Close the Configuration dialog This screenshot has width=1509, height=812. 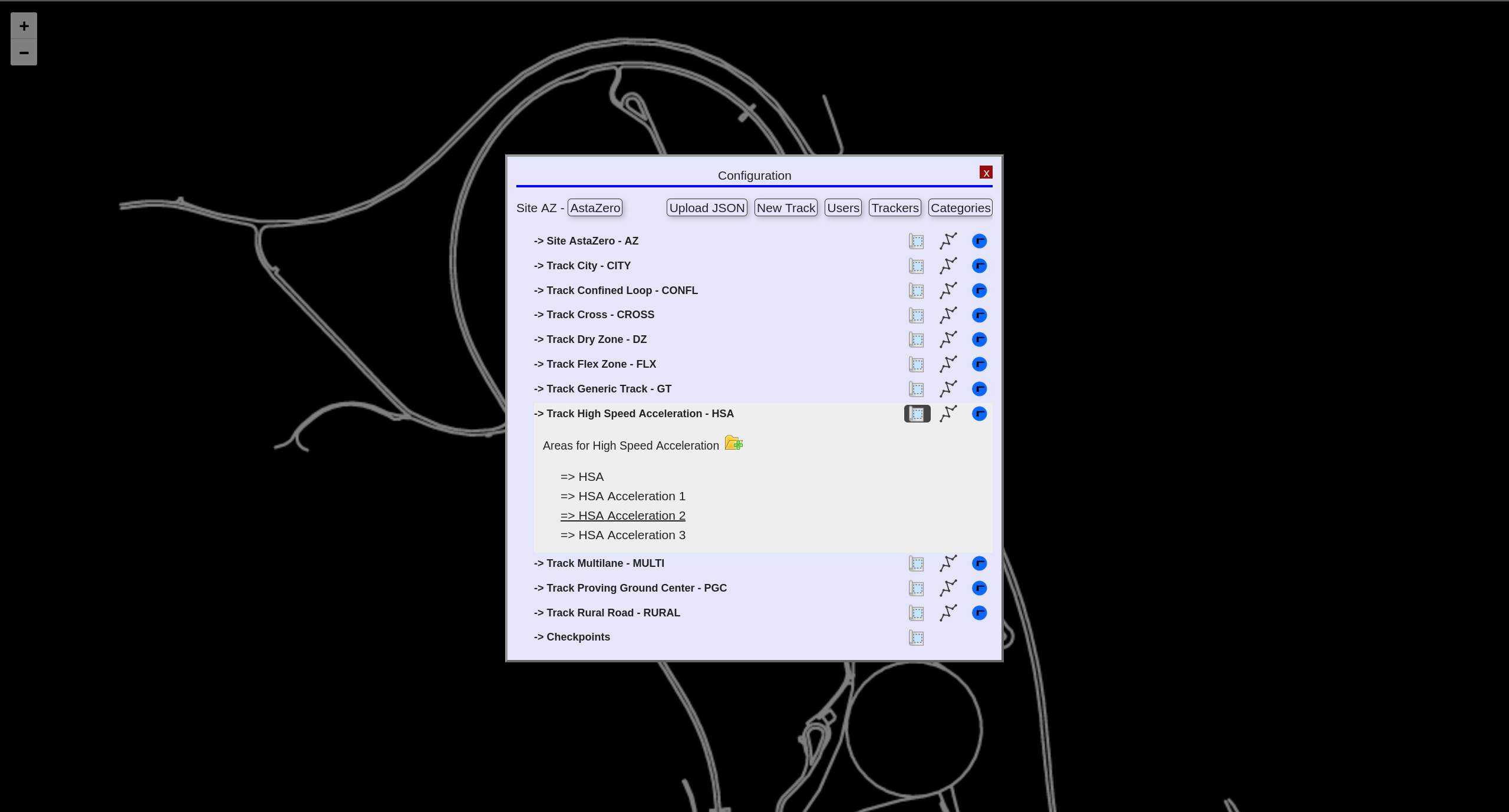point(986,173)
